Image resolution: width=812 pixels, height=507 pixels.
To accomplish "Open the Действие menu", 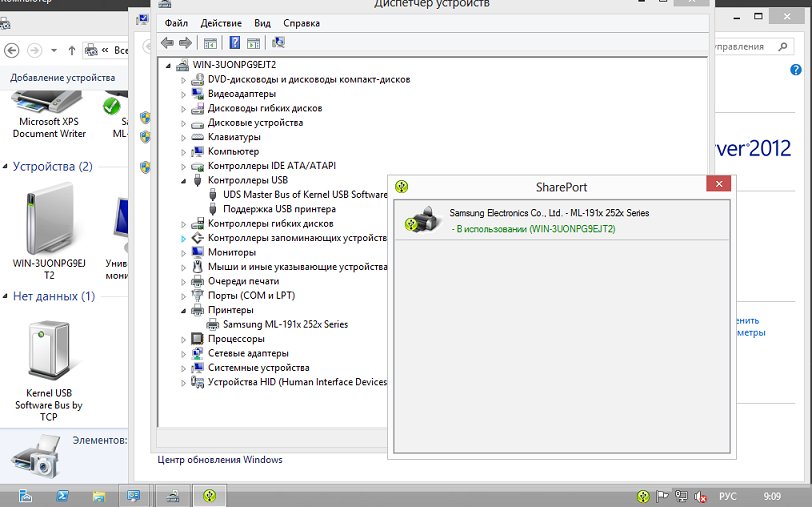I will [221, 23].
